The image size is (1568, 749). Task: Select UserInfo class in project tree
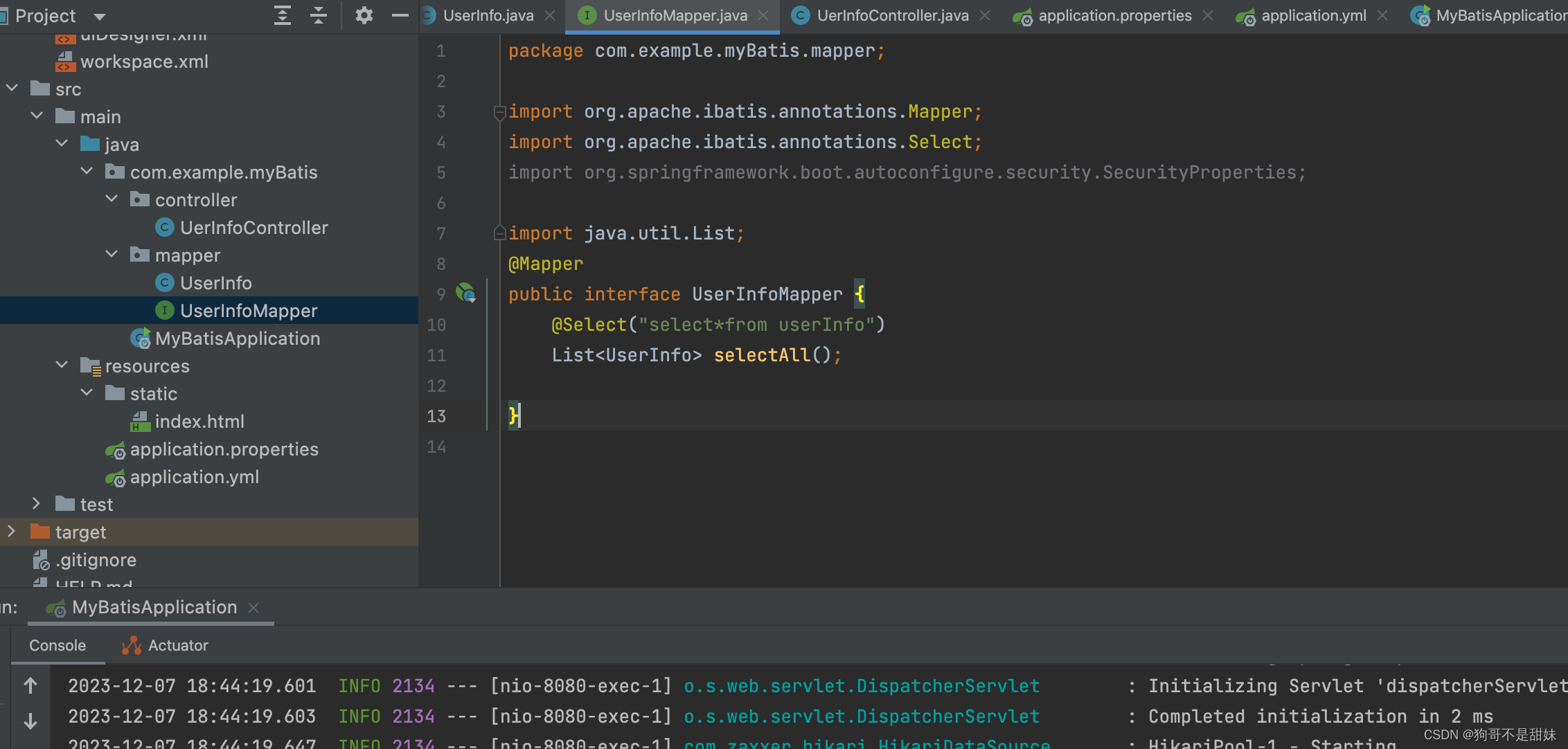(x=215, y=283)
